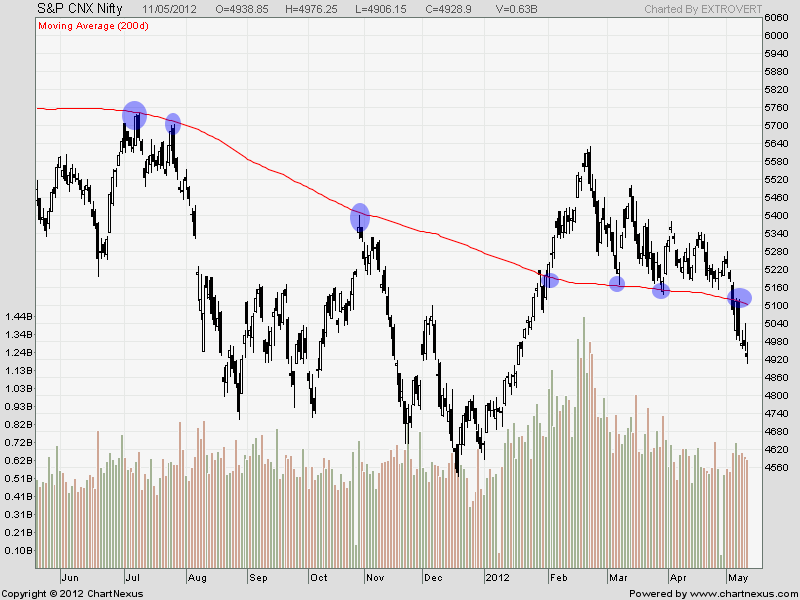Click the large blue marker in July
800x600 pixels.
point(134,115)
